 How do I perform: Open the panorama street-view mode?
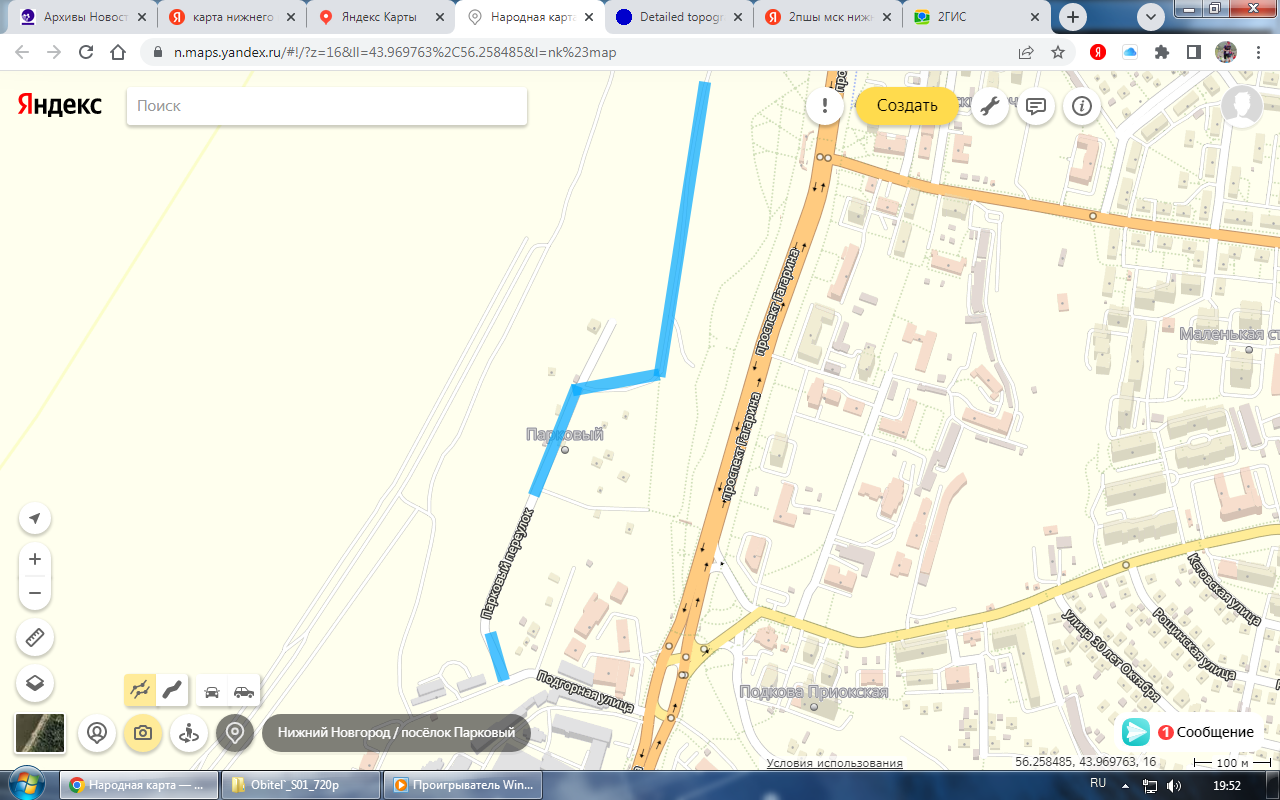pyautogui.click(x=189, y=733)
